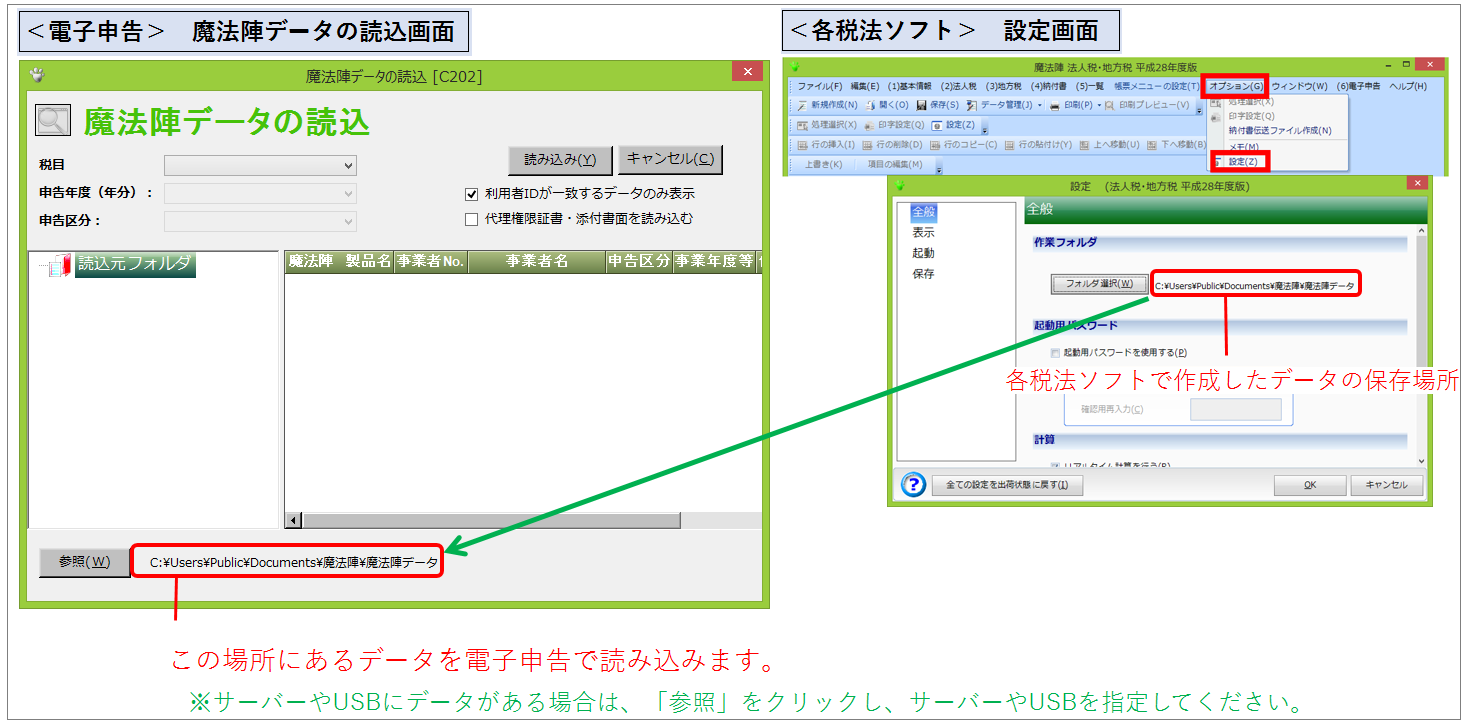Choose 納付書伝送ファイル作成(N) in the option menu
Image resolution: width=1466 pixels, height=725 pixels.
(1280, 131)
